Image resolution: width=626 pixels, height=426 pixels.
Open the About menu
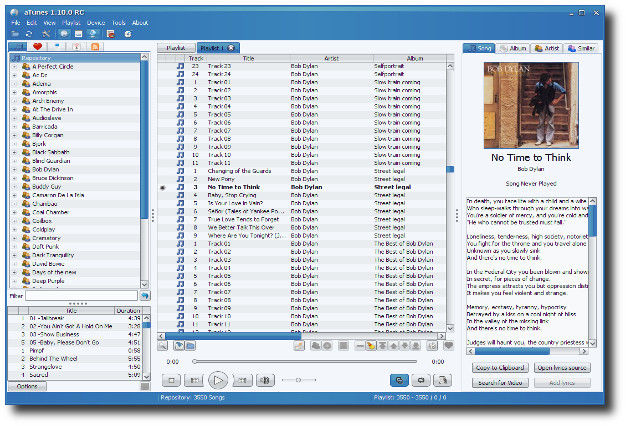tap(140, 23)
